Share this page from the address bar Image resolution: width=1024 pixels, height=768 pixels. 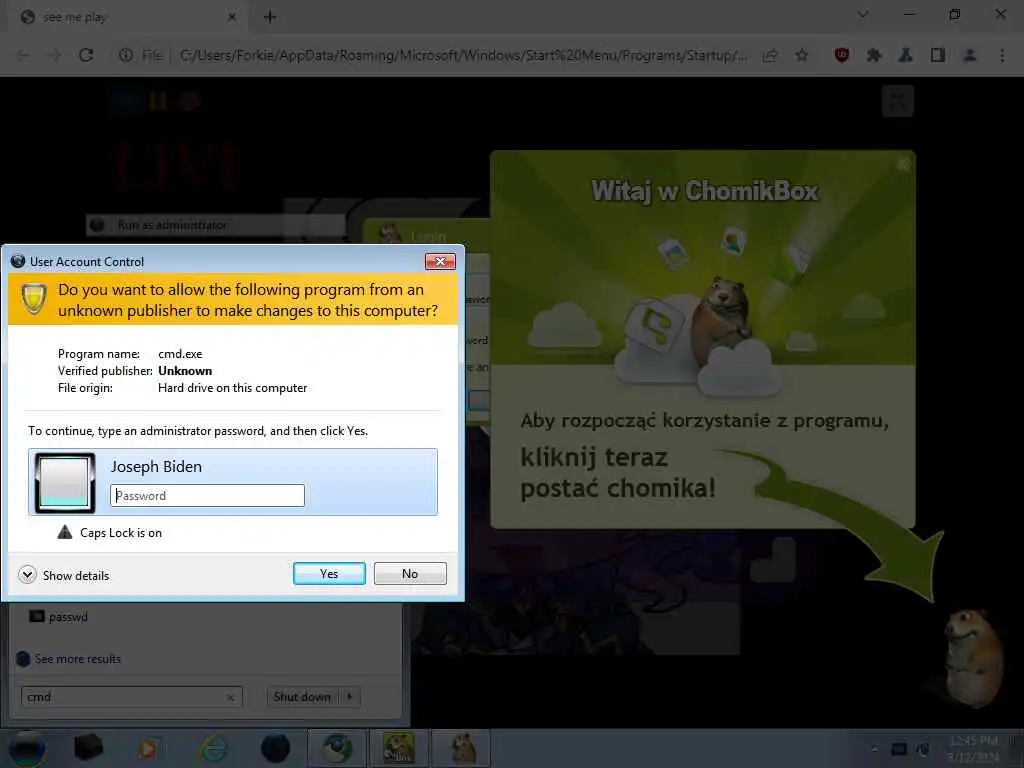pos(770,55)
